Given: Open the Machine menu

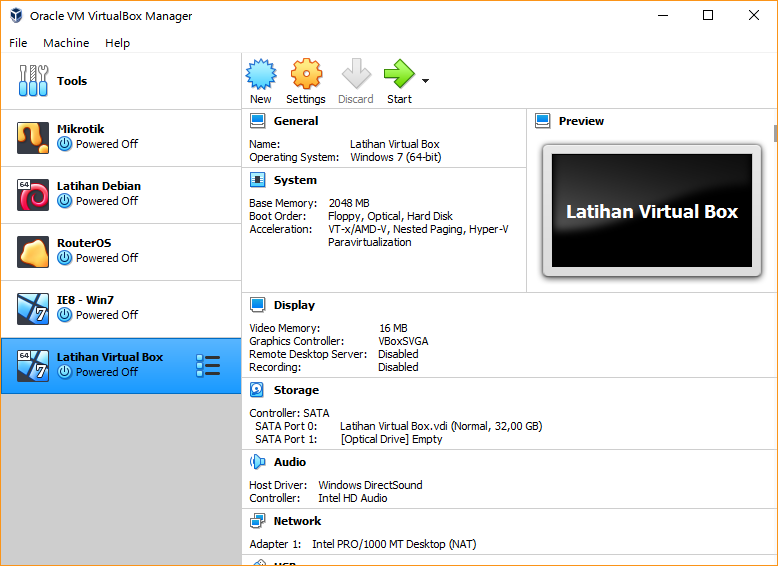Looking at the screenshot, I should pyautogui.click(x=66, y=43).
